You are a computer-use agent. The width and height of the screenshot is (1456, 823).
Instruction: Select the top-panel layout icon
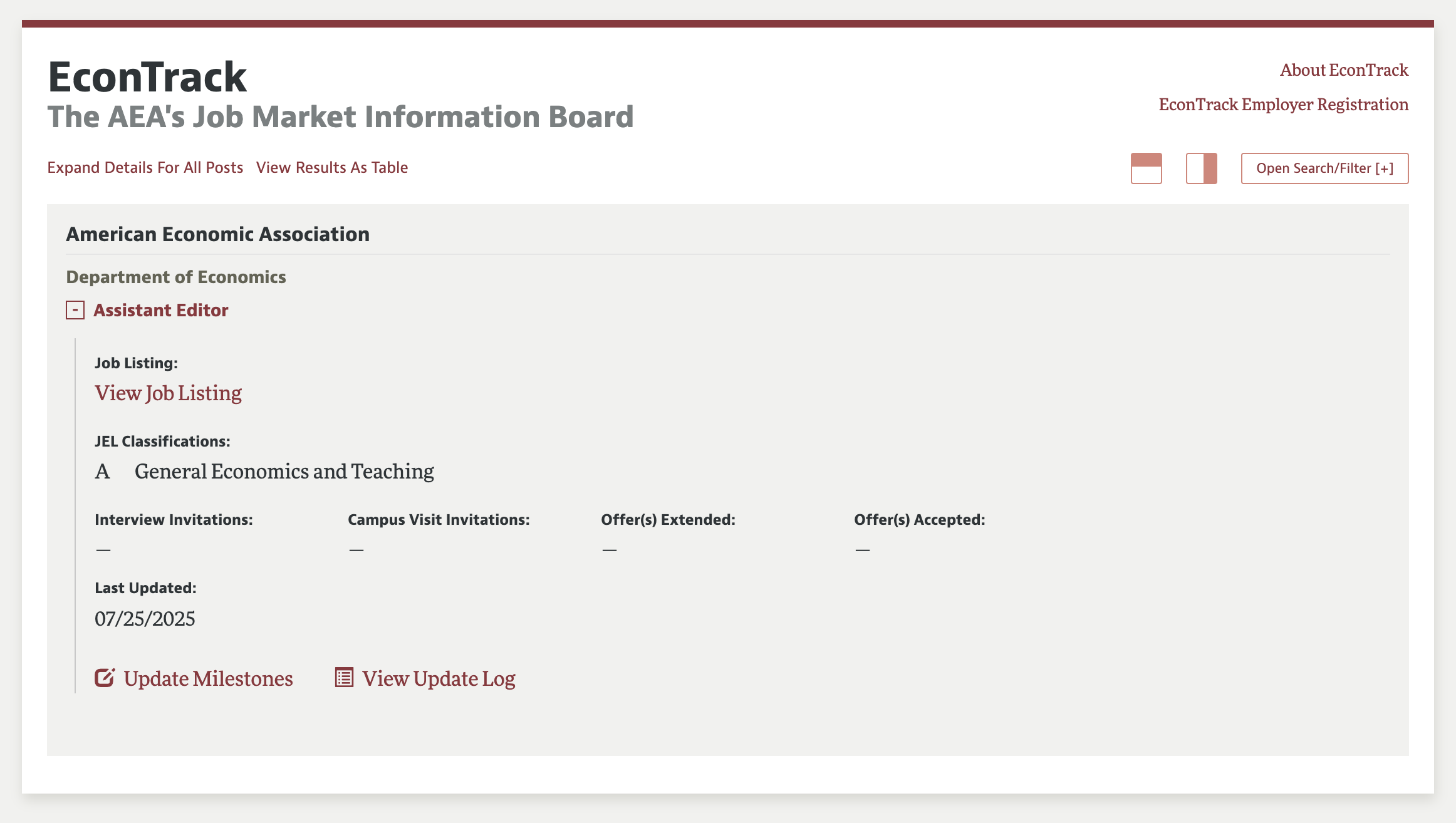click(1146, 168)
